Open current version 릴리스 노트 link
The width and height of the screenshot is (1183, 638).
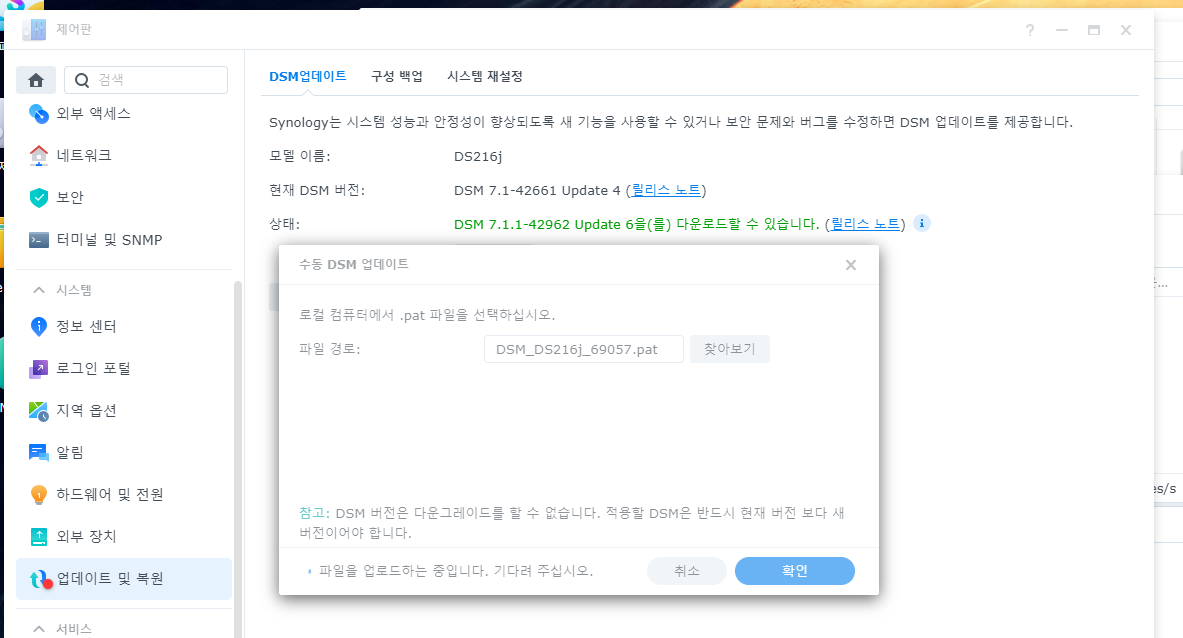click(x=666, y=190)
